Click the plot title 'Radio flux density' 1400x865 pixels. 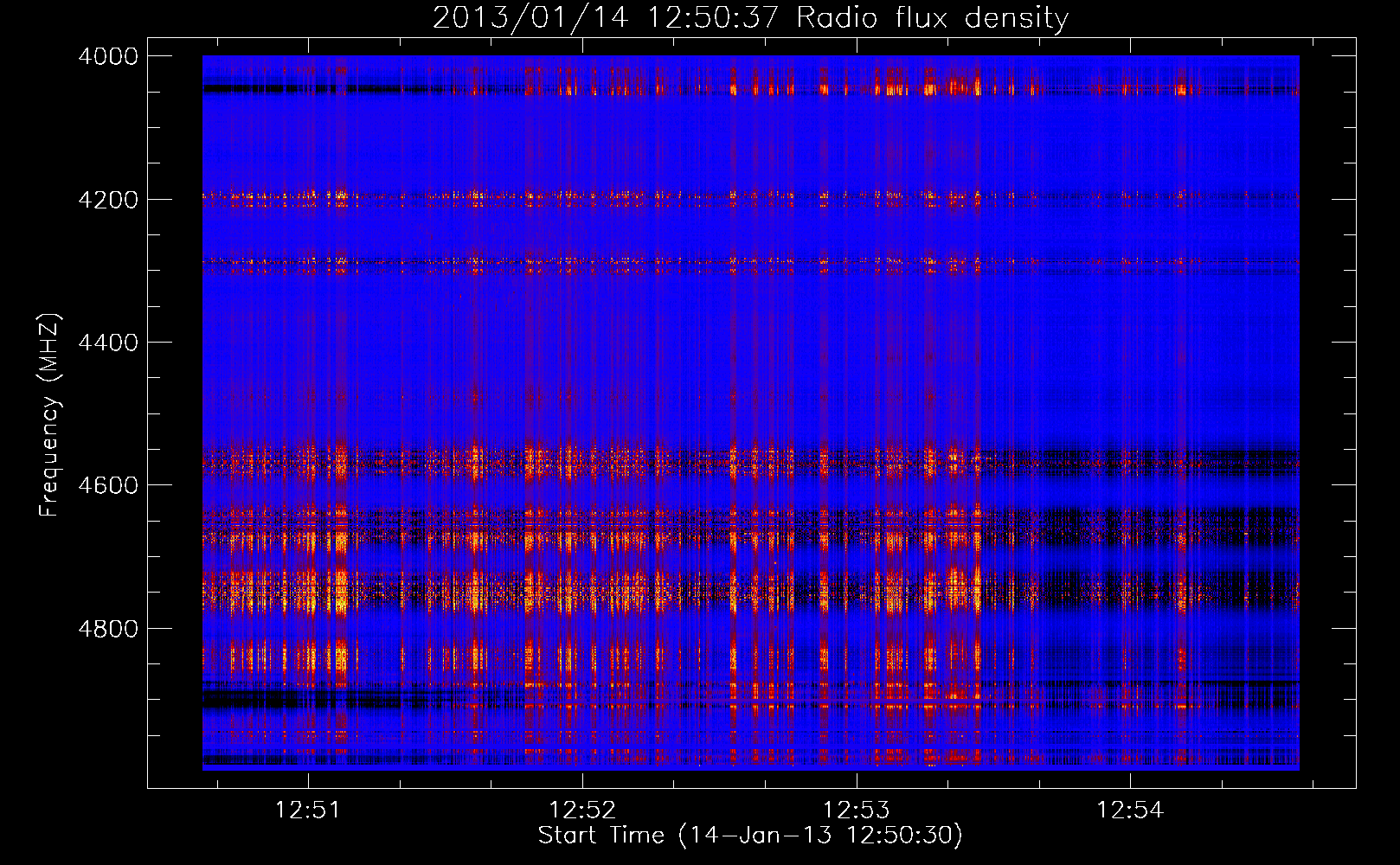[933, 18]
